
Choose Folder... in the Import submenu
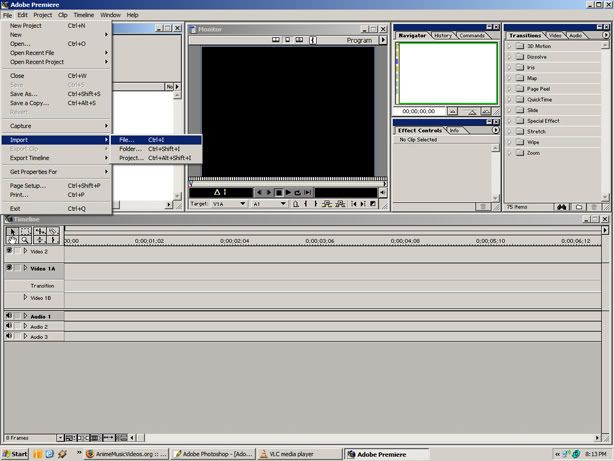156,149
